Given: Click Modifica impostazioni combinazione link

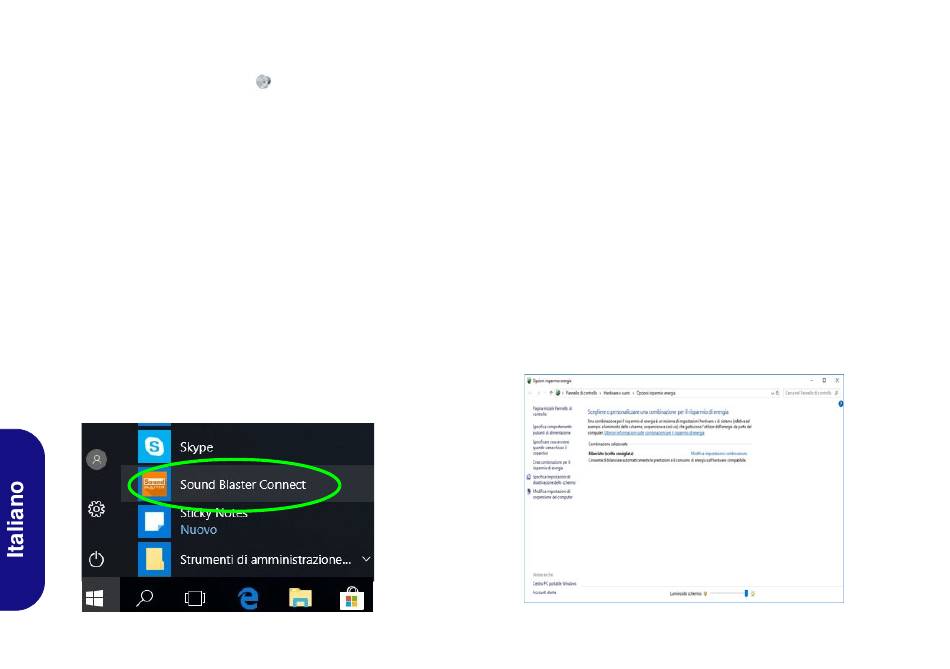Looking at the screenshot, I should [x=719, y=453].
